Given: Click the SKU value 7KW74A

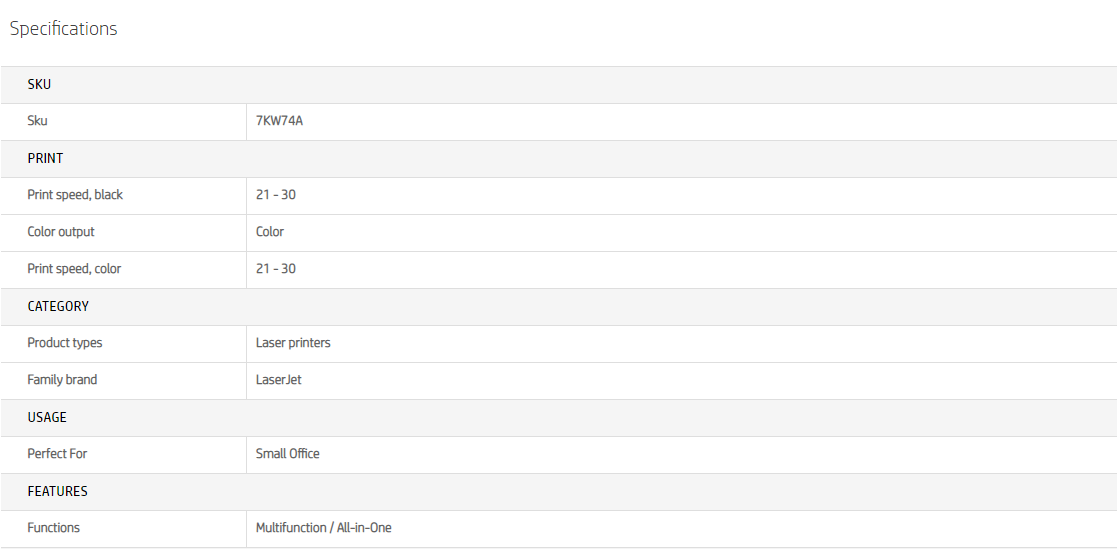Looking at the screenshot, I should [x=279, y=121].
